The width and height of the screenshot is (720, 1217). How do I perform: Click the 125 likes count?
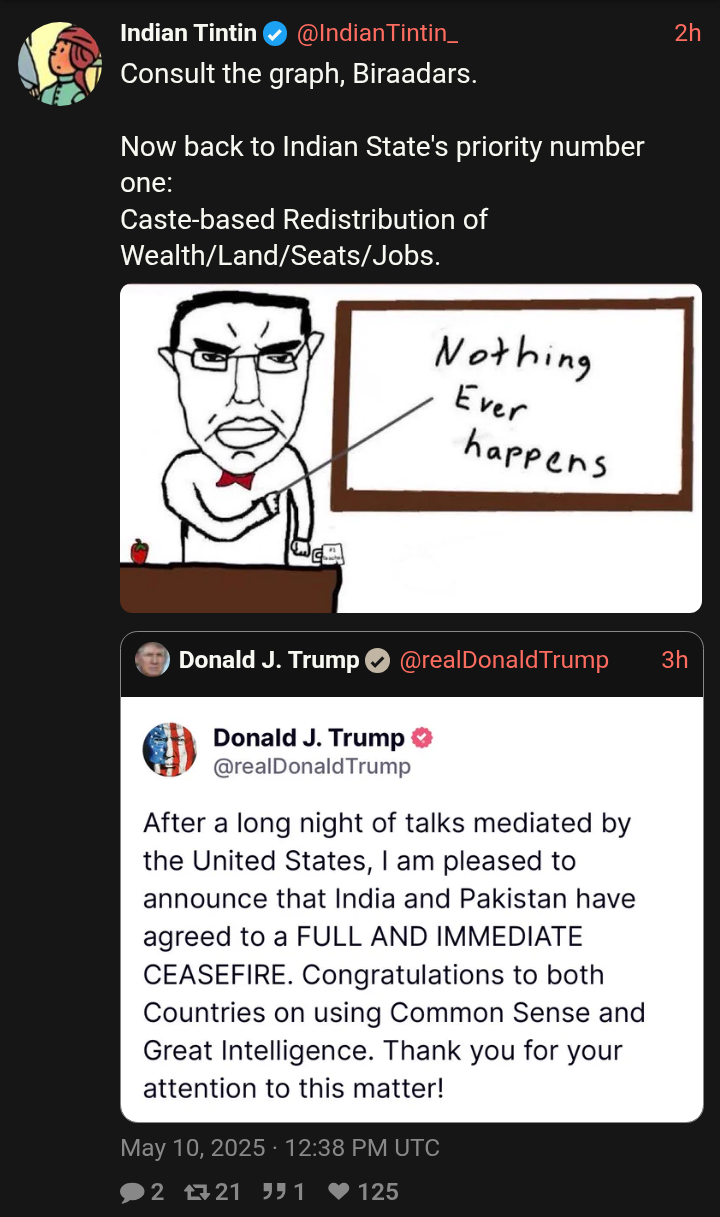(x=378, y=1192)
